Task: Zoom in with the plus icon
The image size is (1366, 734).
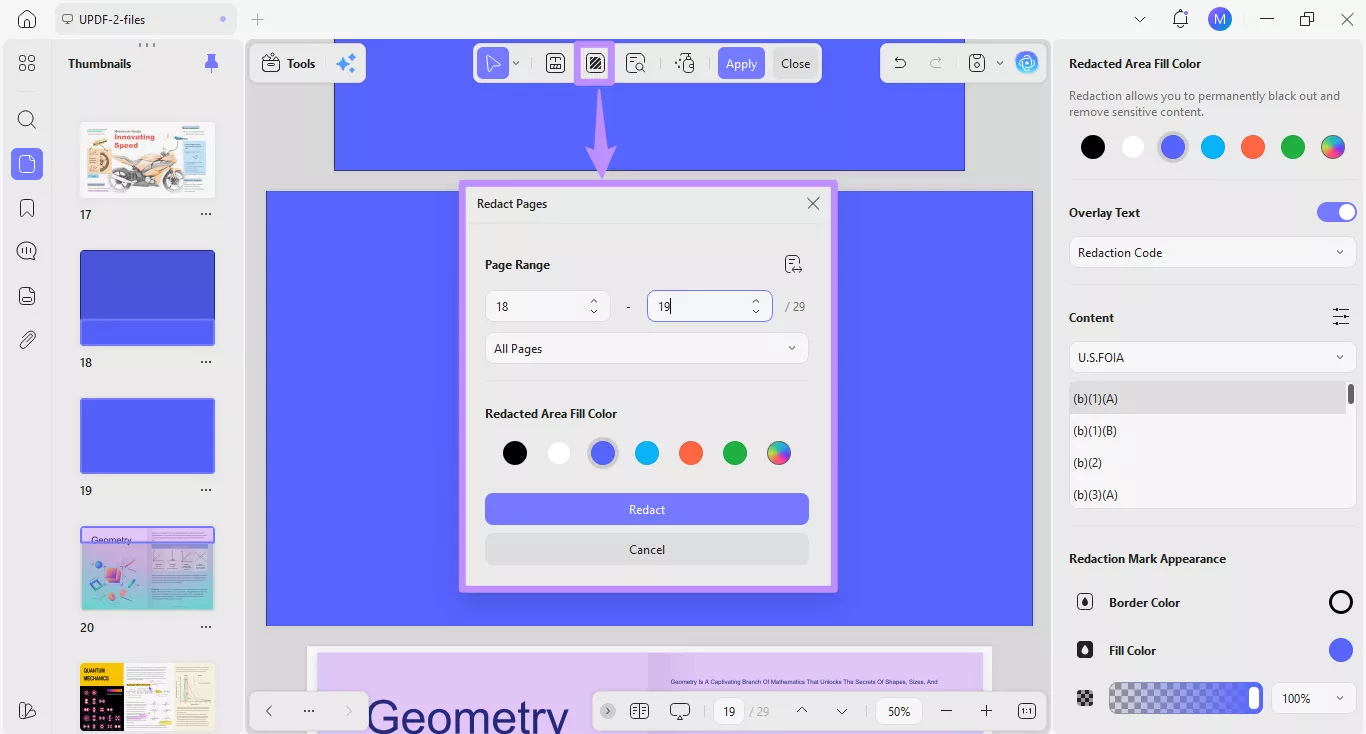Action: pos(986,711)
